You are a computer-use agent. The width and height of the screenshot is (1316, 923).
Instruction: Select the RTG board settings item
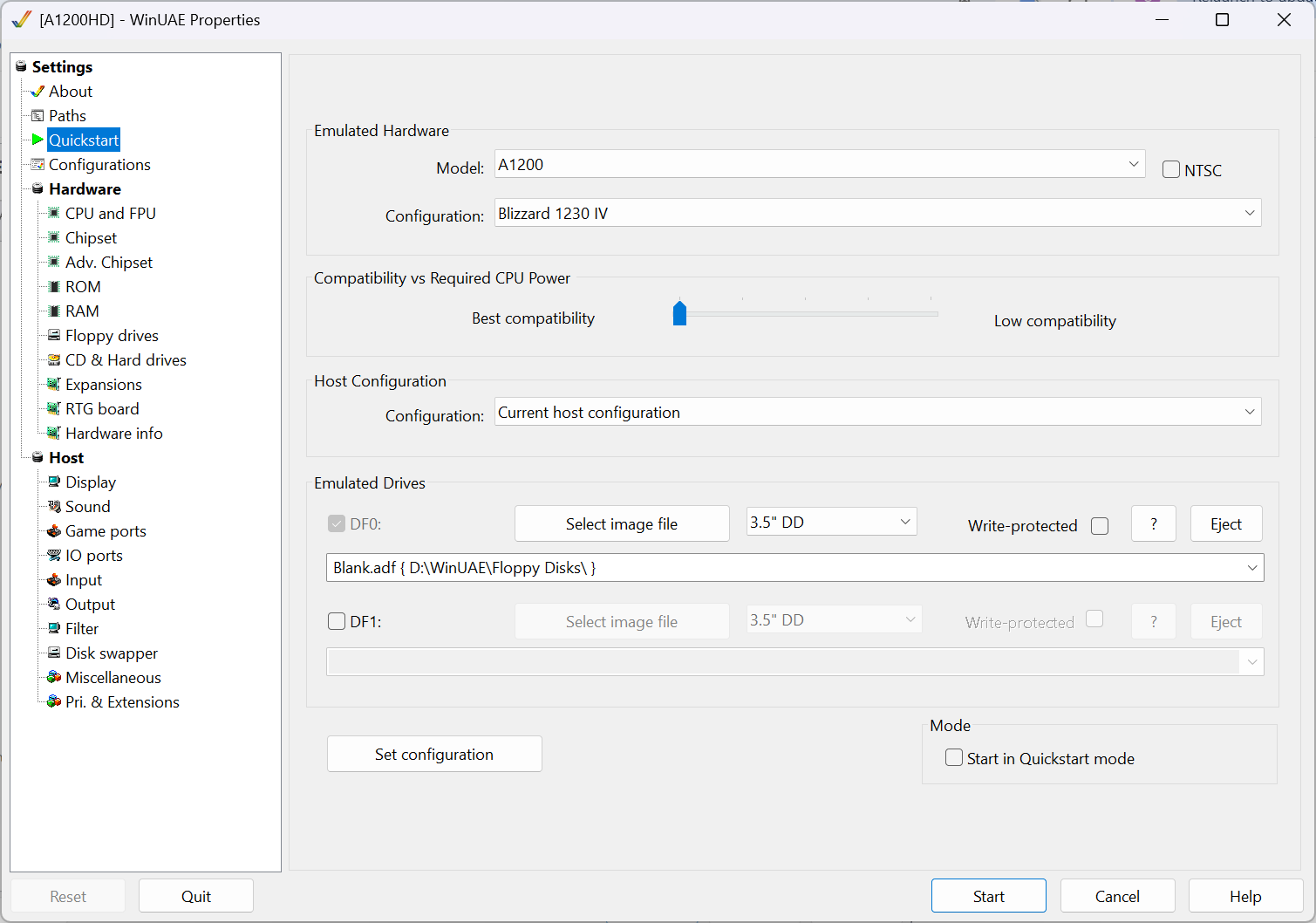tap(102, 408)
